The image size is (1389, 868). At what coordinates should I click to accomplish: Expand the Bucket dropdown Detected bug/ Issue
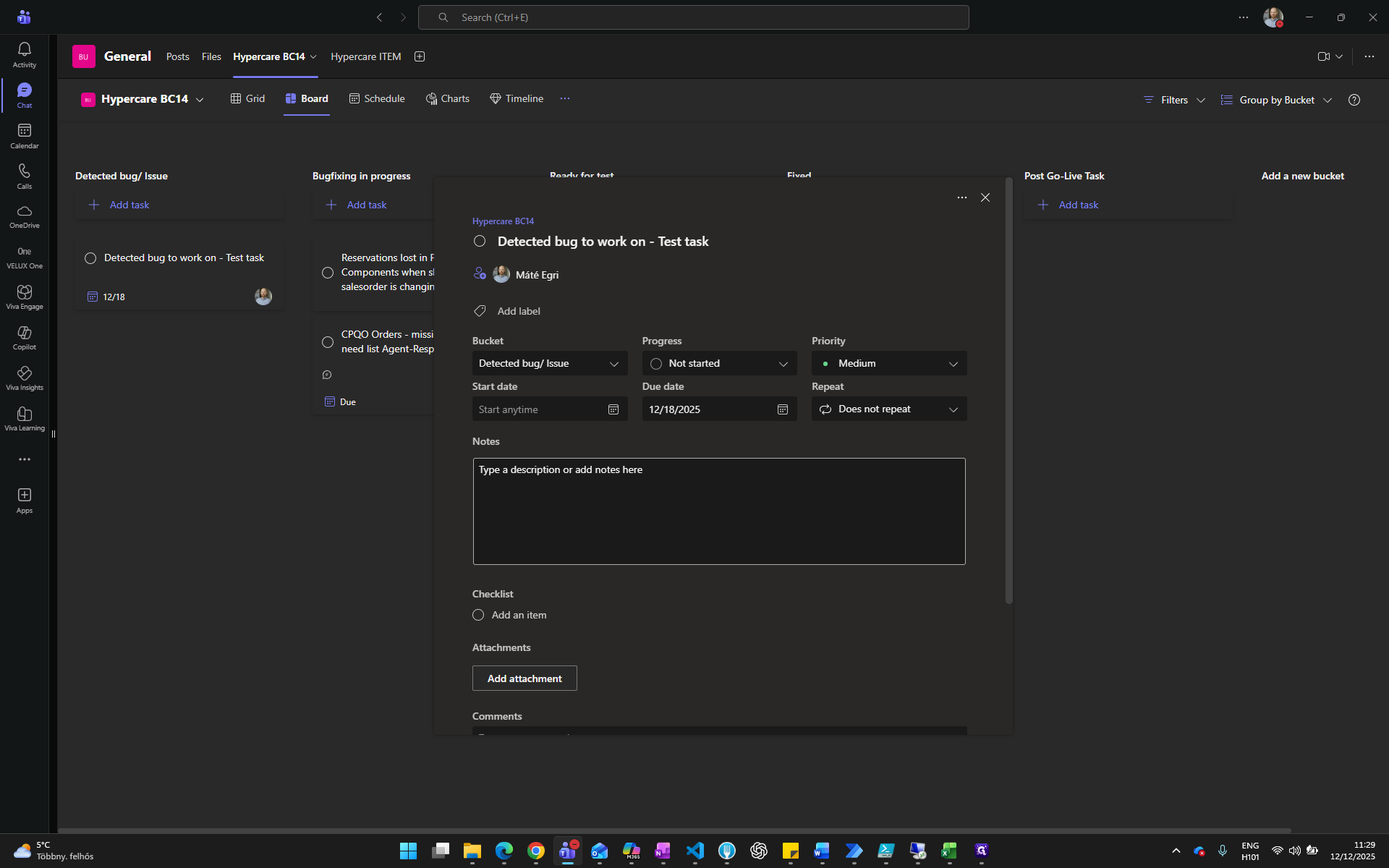click(x=550, y=363)
